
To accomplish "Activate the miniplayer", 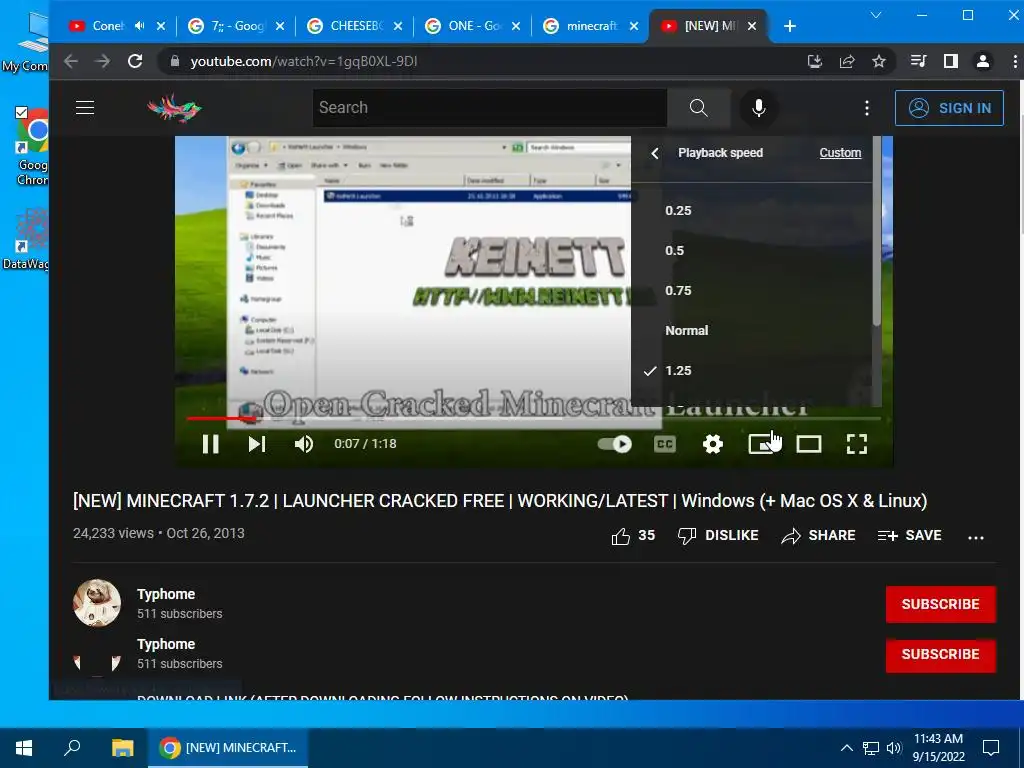I will click(761, 444).
